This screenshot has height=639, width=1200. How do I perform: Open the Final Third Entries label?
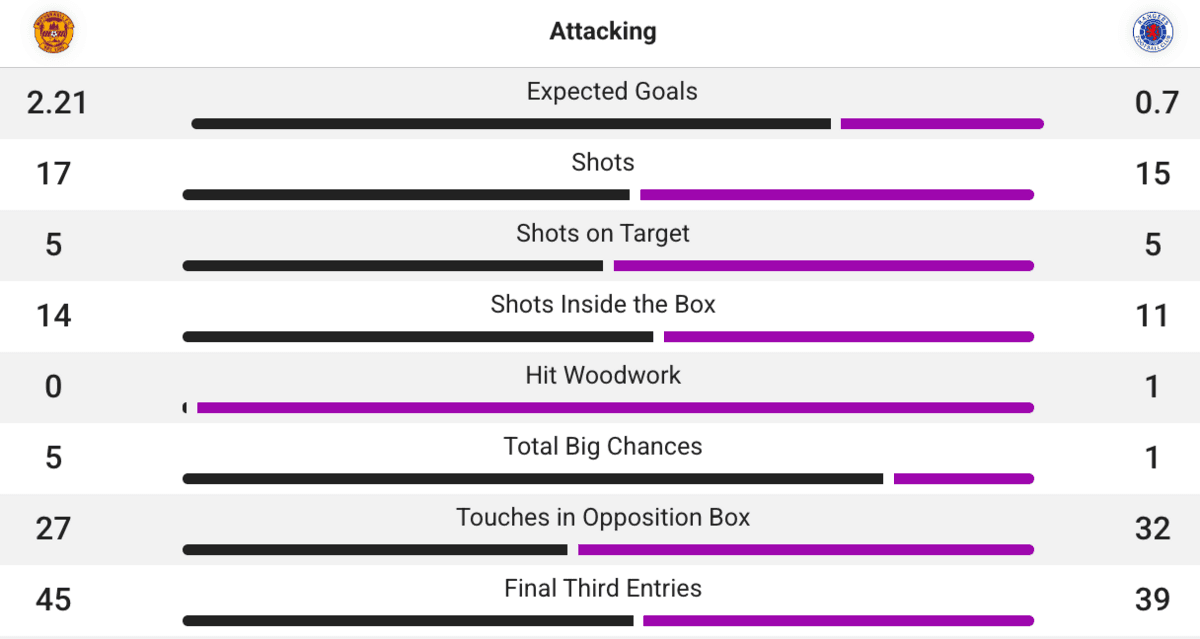click(603, 588)
